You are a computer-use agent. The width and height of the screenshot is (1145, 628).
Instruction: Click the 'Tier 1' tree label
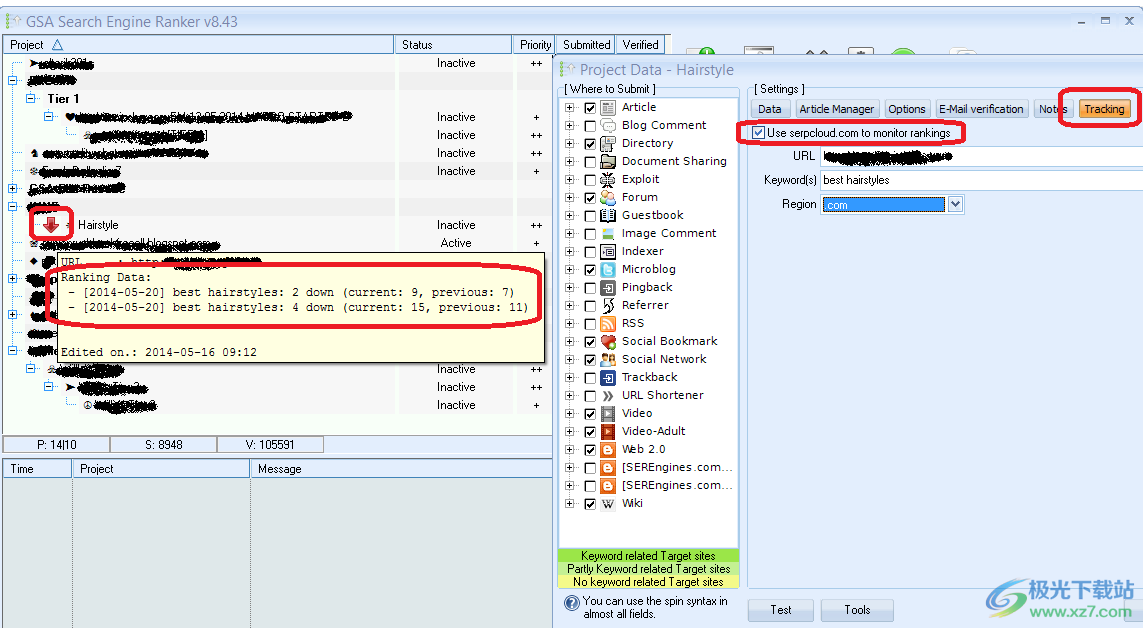(64, 99)
